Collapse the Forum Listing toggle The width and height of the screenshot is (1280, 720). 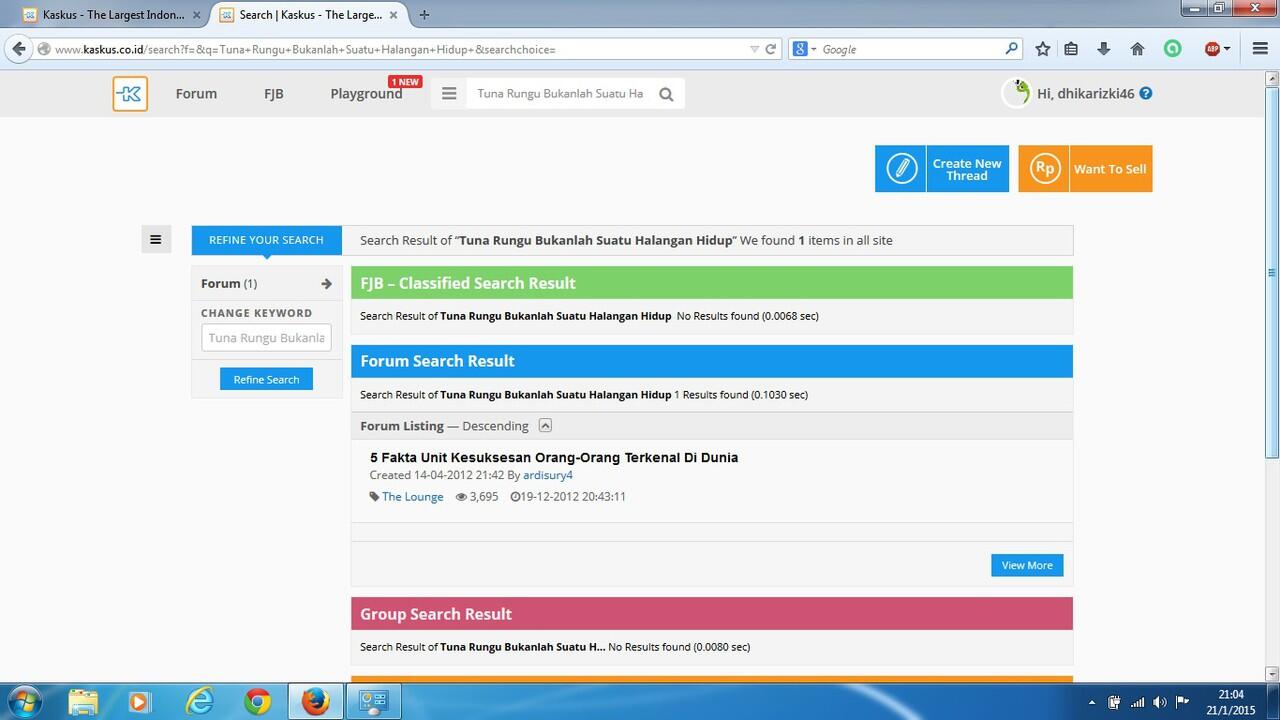tap(545, 425)
